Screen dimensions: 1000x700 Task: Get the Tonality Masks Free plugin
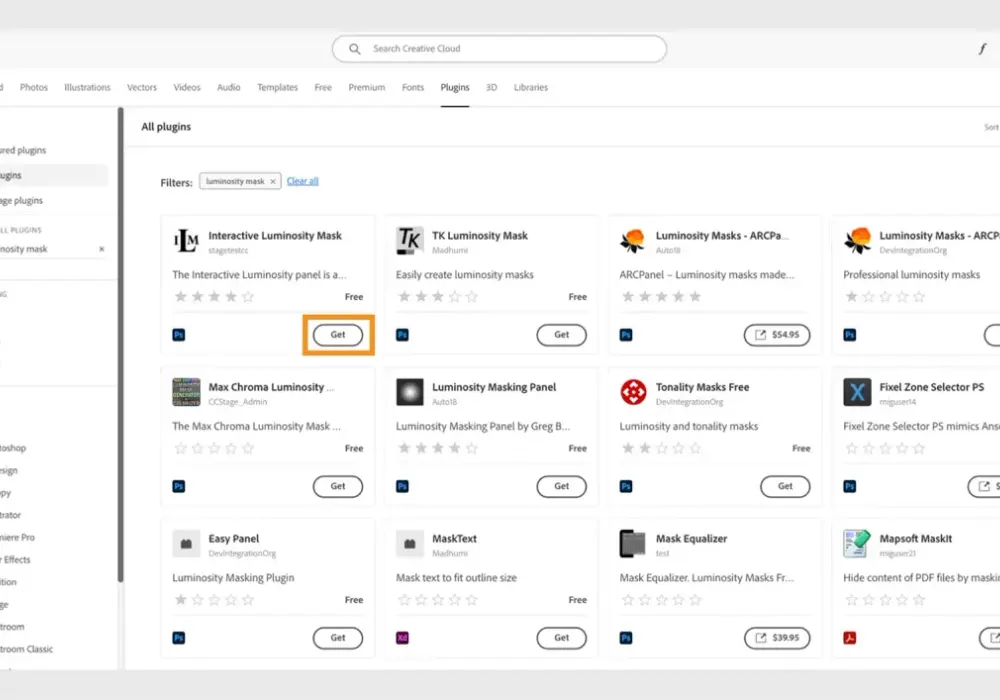coord(785,486)
